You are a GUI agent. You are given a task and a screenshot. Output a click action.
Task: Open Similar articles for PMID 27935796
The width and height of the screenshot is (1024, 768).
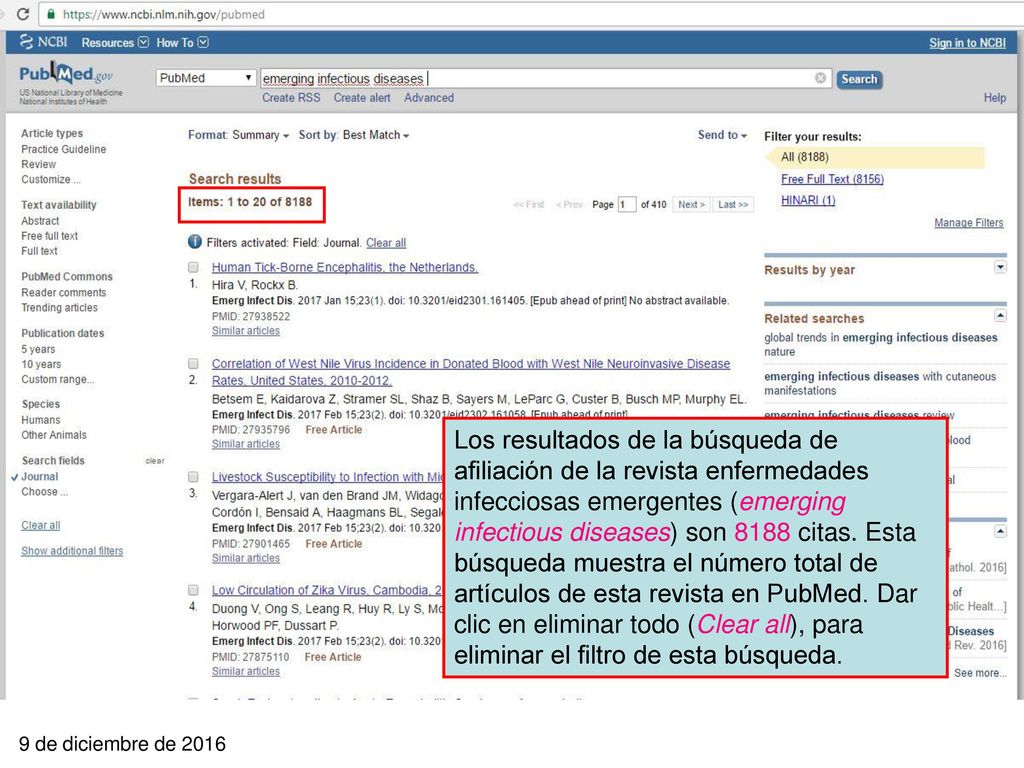246,444
